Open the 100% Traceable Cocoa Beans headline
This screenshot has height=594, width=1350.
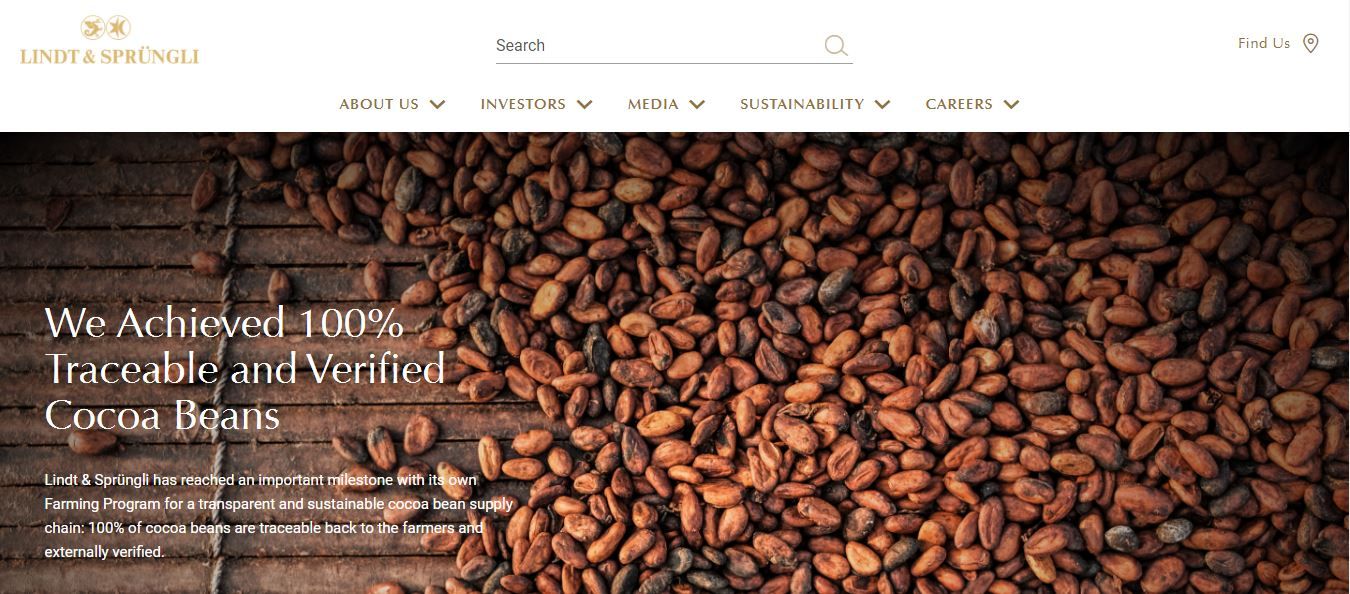(x=245, y=369)
